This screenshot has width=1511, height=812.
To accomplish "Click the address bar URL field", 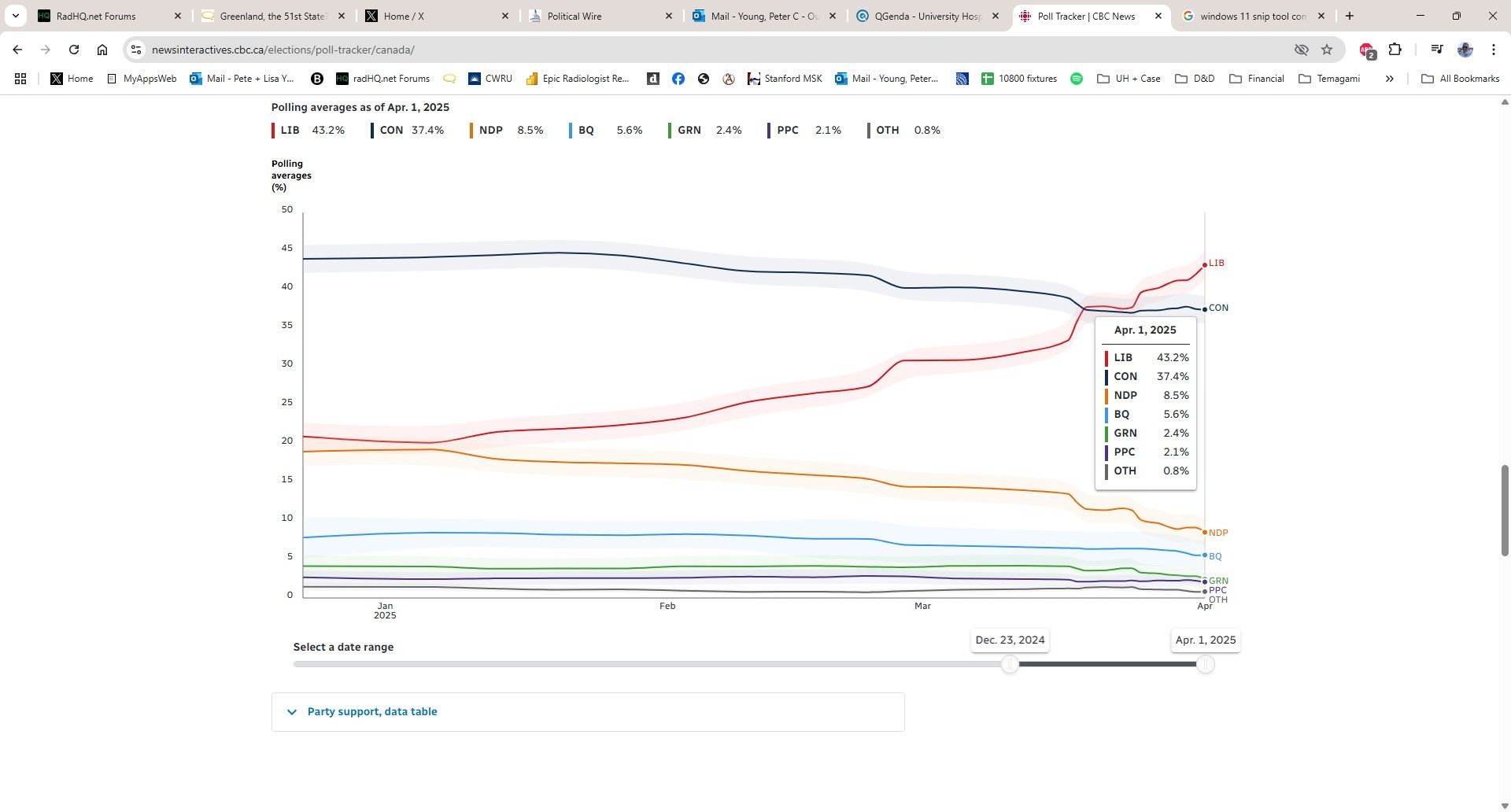I will tap(708, 50).
